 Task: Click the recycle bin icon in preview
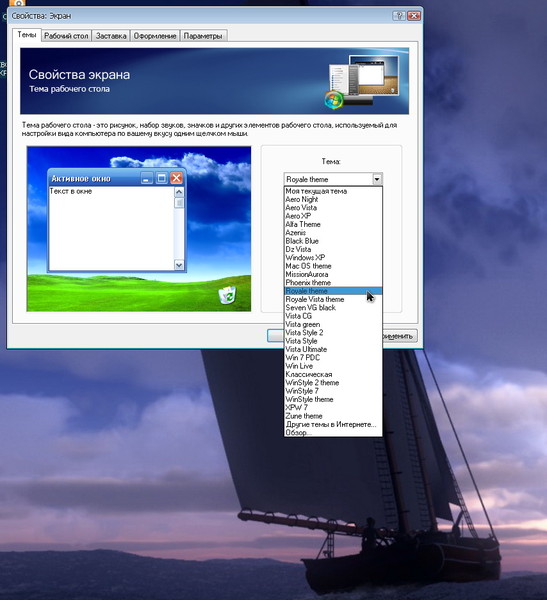point(227,295)
